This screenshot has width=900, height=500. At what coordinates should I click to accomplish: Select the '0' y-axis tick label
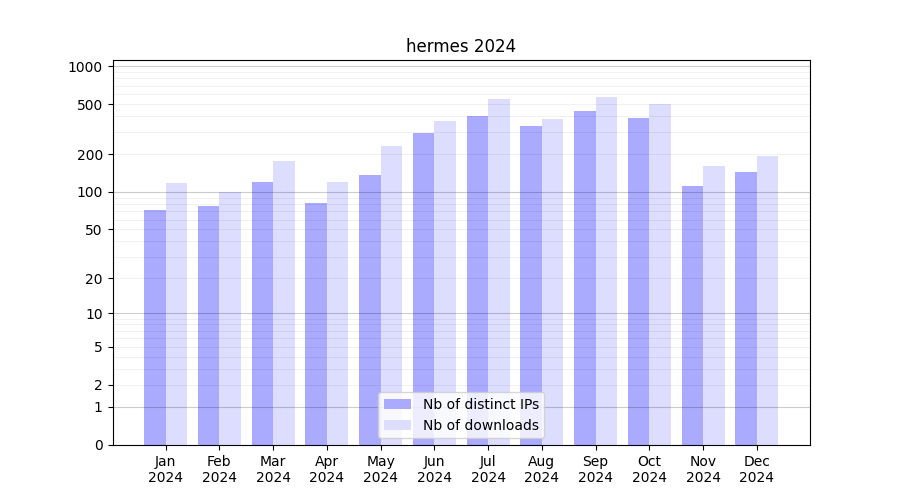[98, 445]
